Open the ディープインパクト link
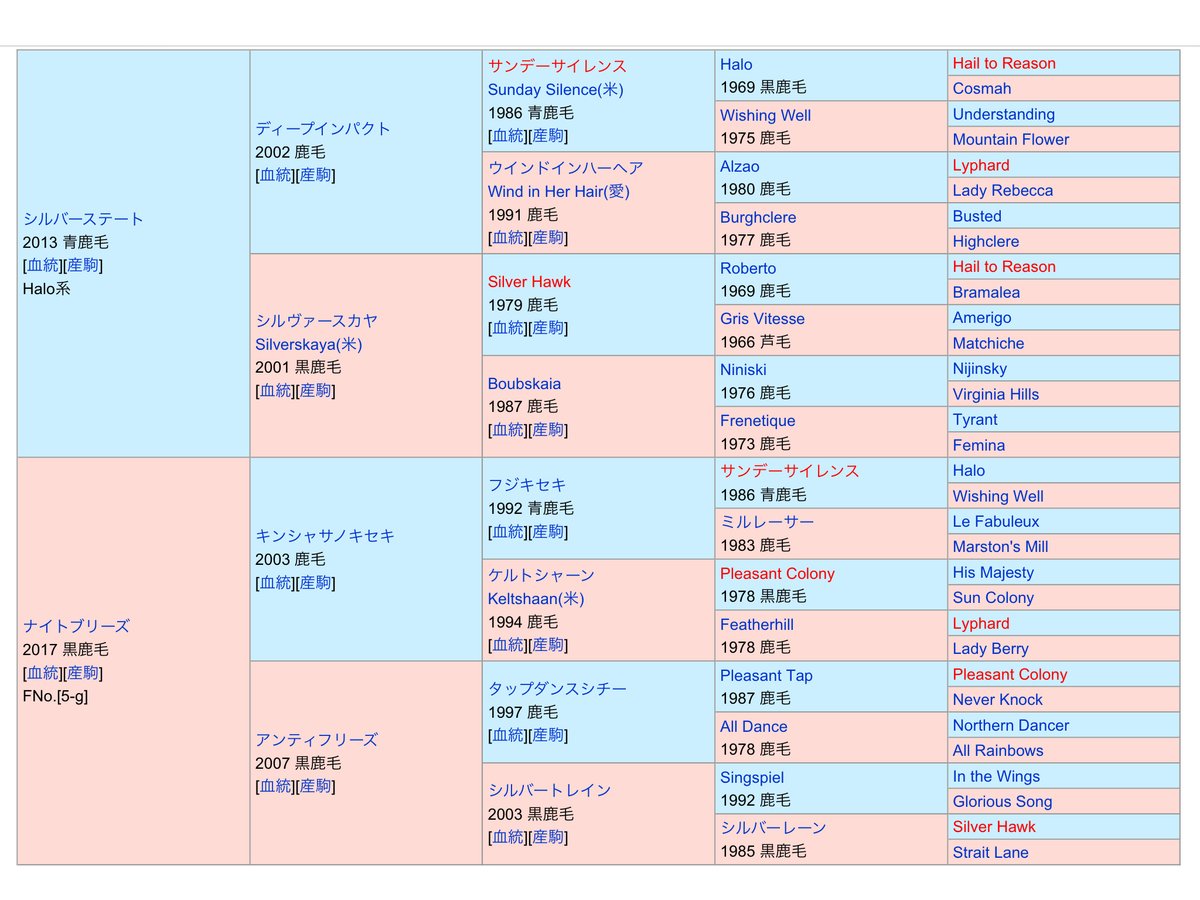The width and height of the screenshot is (1200, 900). 323,129
